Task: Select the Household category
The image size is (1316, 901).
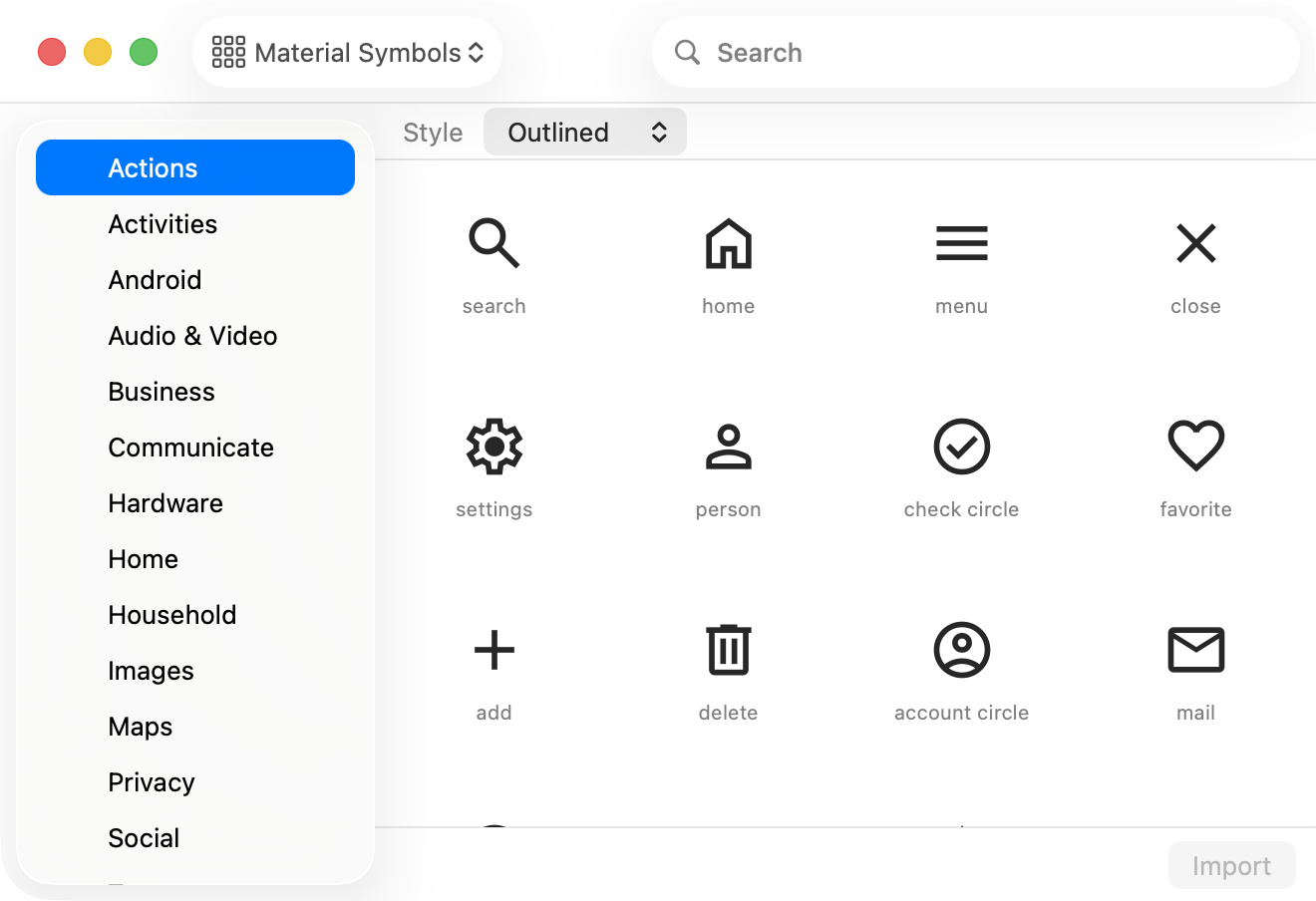Action: [195, 615]
